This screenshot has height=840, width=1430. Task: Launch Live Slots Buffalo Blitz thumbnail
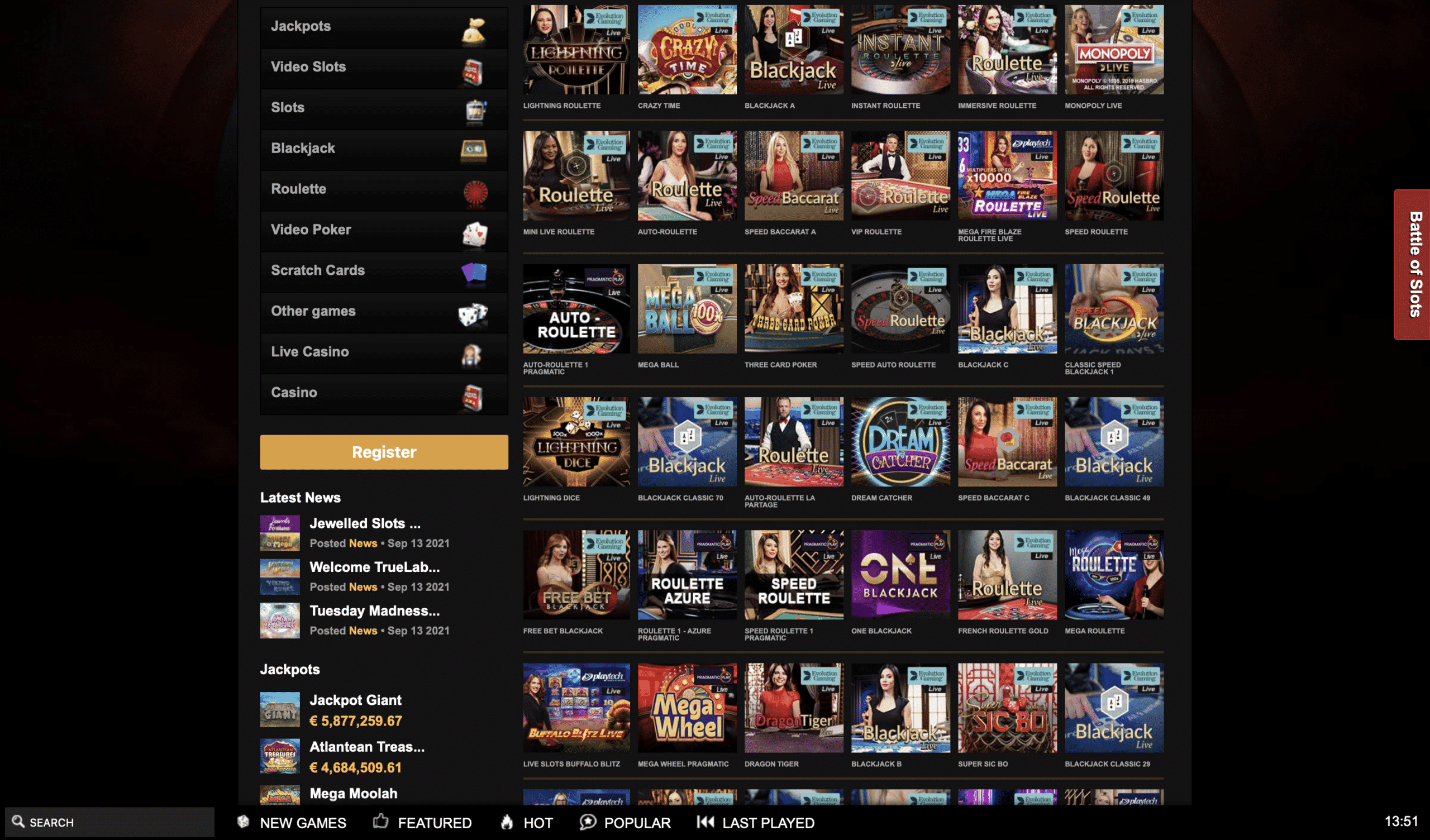pyautogui.click(x=576, y=708)
